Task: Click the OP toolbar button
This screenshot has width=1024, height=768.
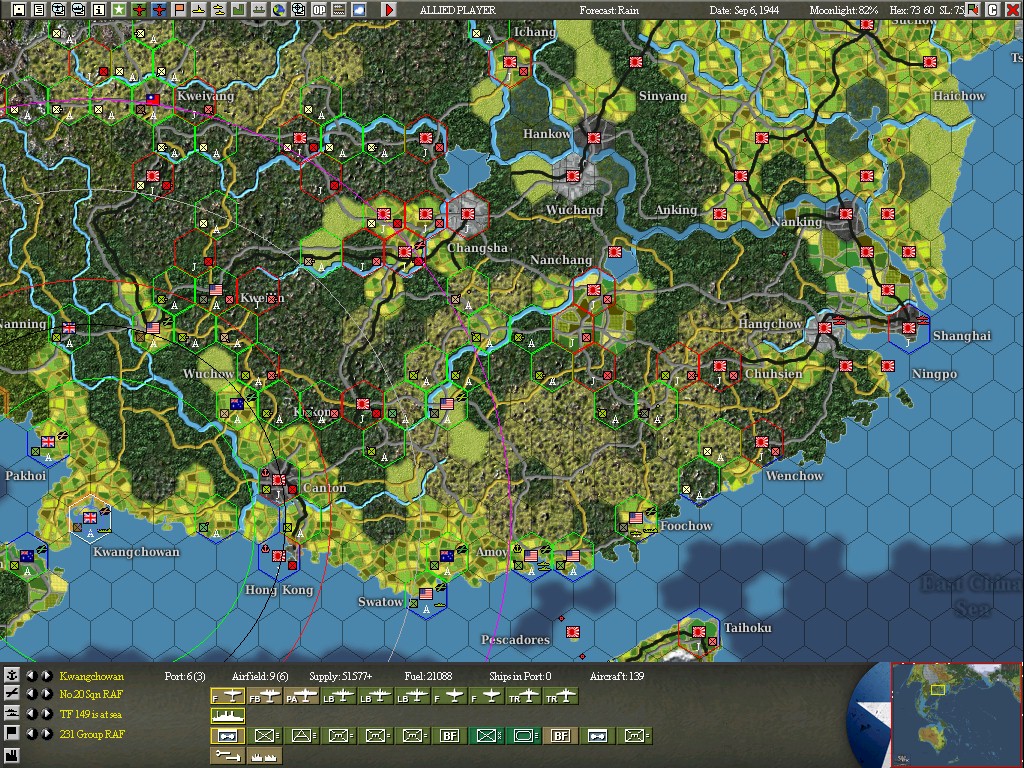Action: point(319,9)
